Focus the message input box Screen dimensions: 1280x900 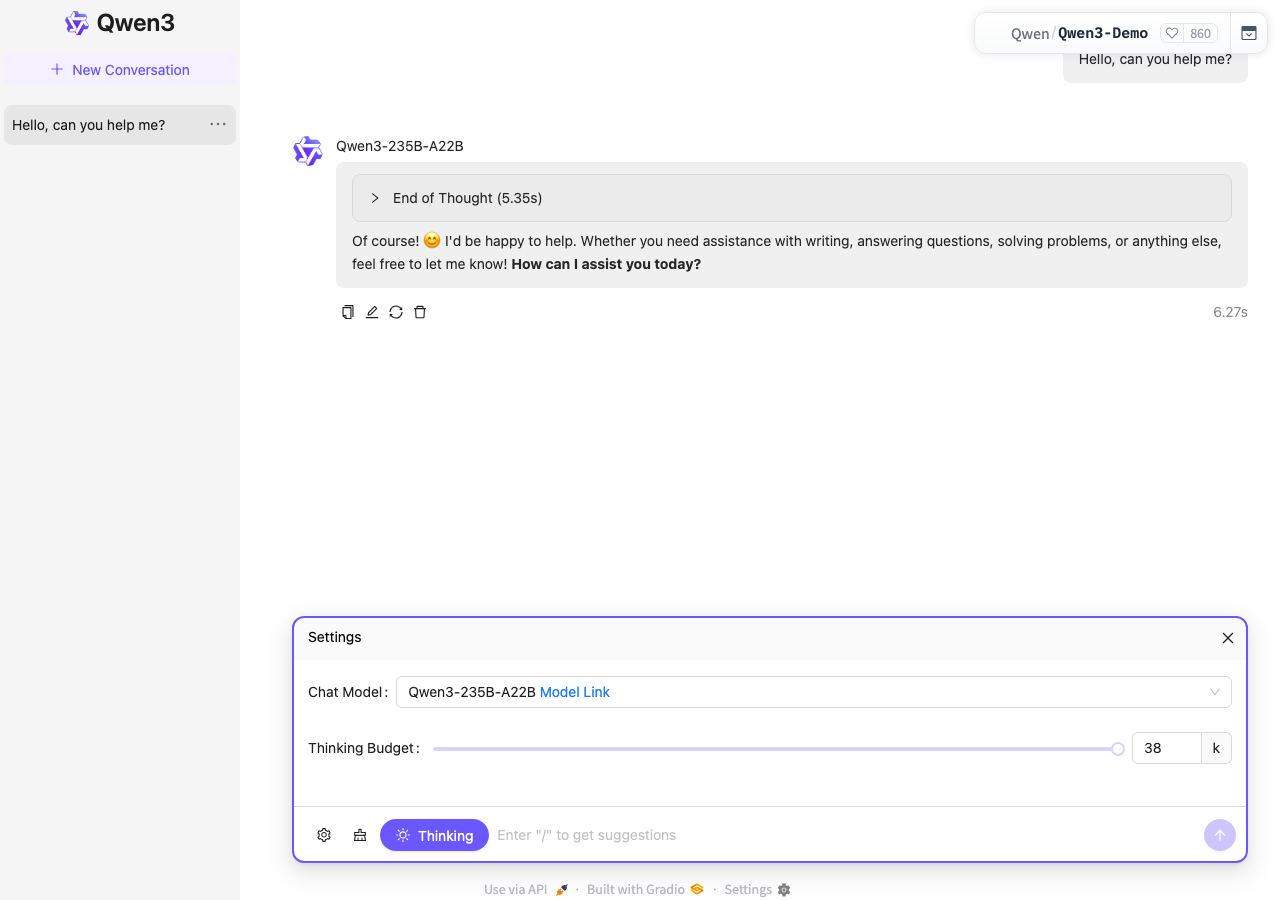846,835
